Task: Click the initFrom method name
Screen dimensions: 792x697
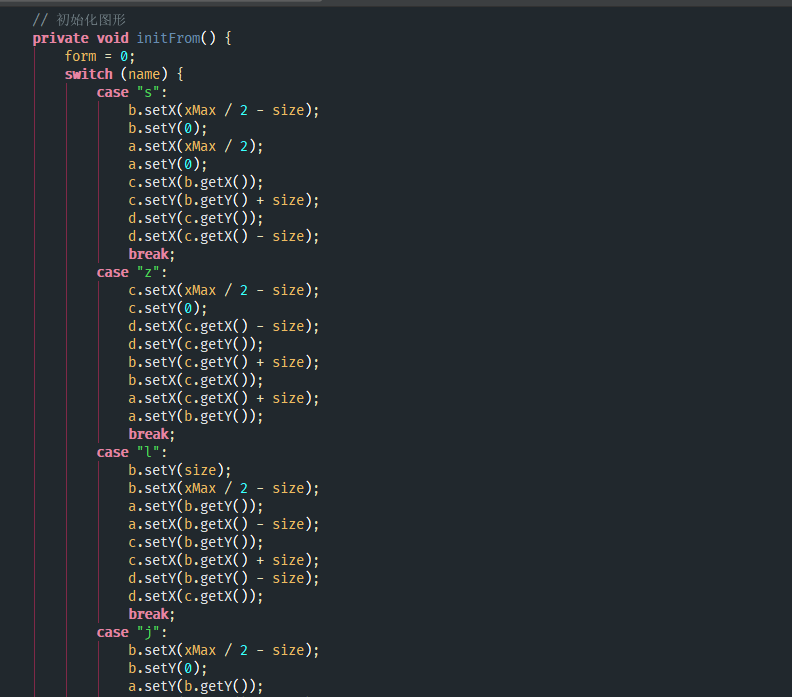Action: (169, 38)
